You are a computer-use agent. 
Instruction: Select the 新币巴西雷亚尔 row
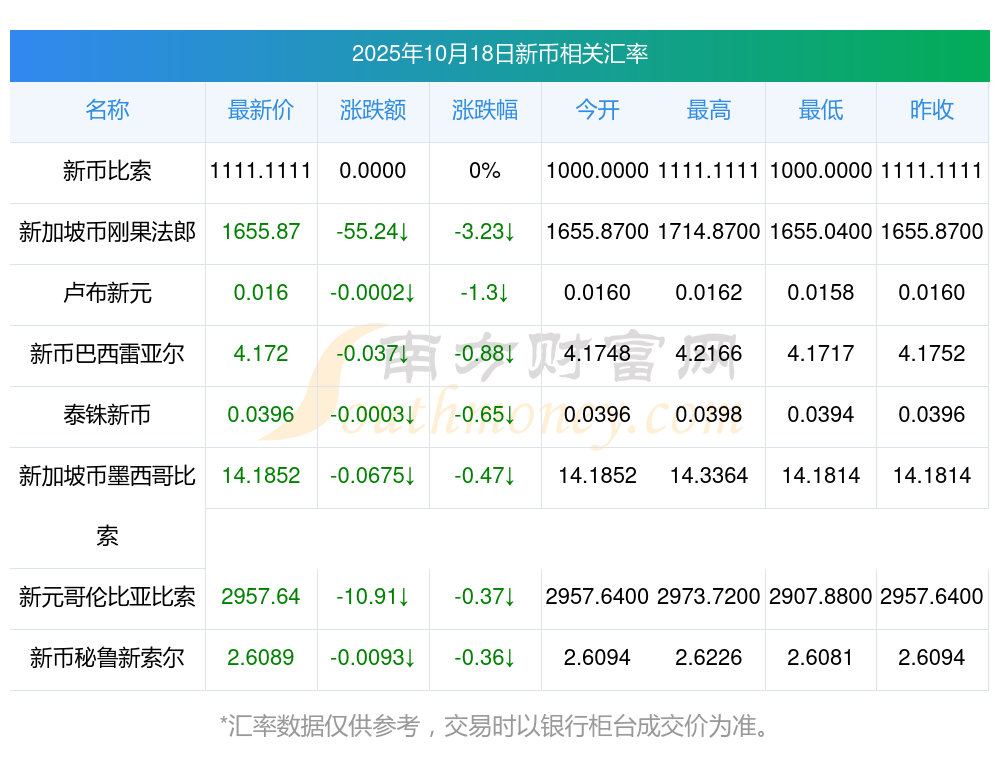point(107,354)
